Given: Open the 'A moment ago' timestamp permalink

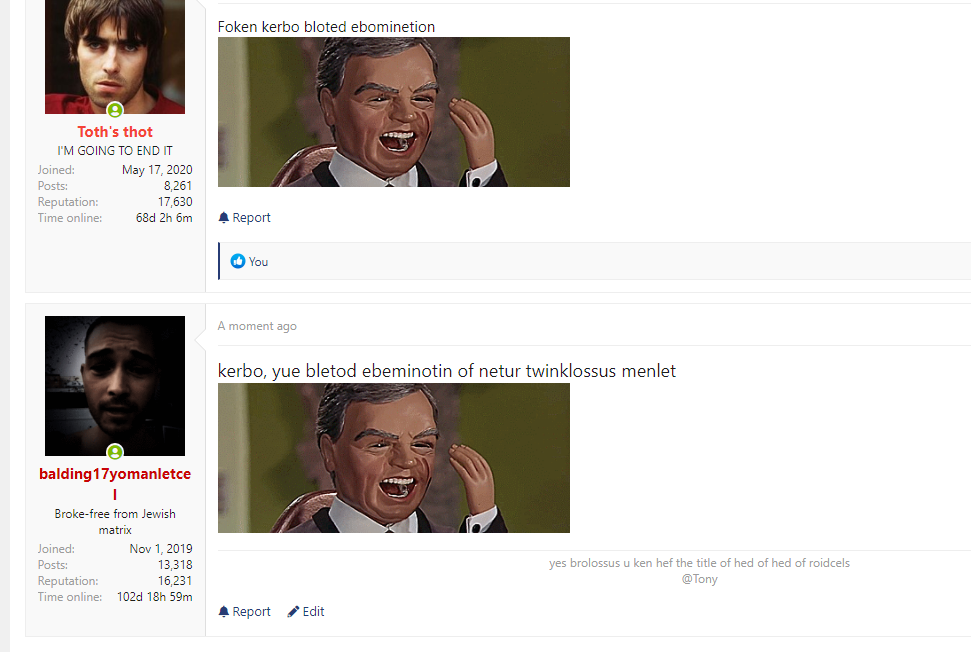Looking at the screenshot, I should [x=257, y=326].
